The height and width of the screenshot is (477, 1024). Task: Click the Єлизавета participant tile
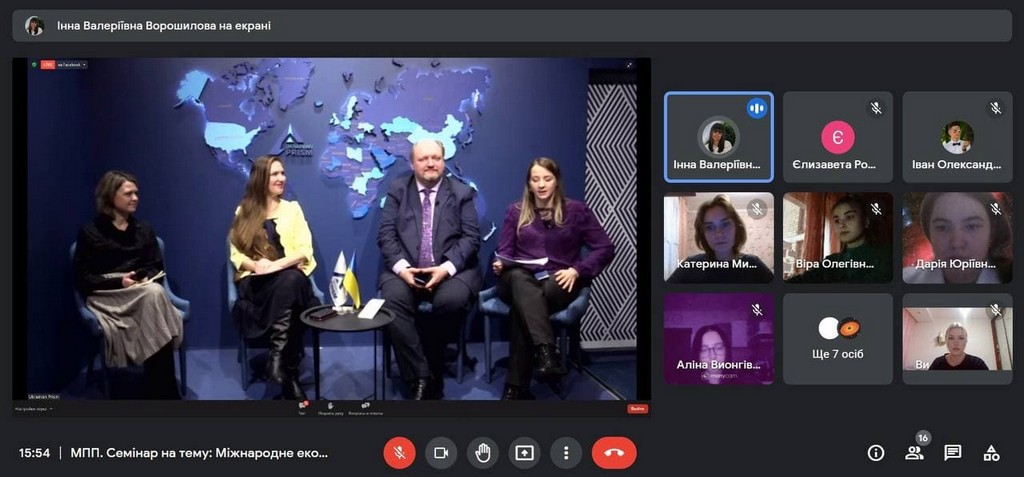[837, 138]
